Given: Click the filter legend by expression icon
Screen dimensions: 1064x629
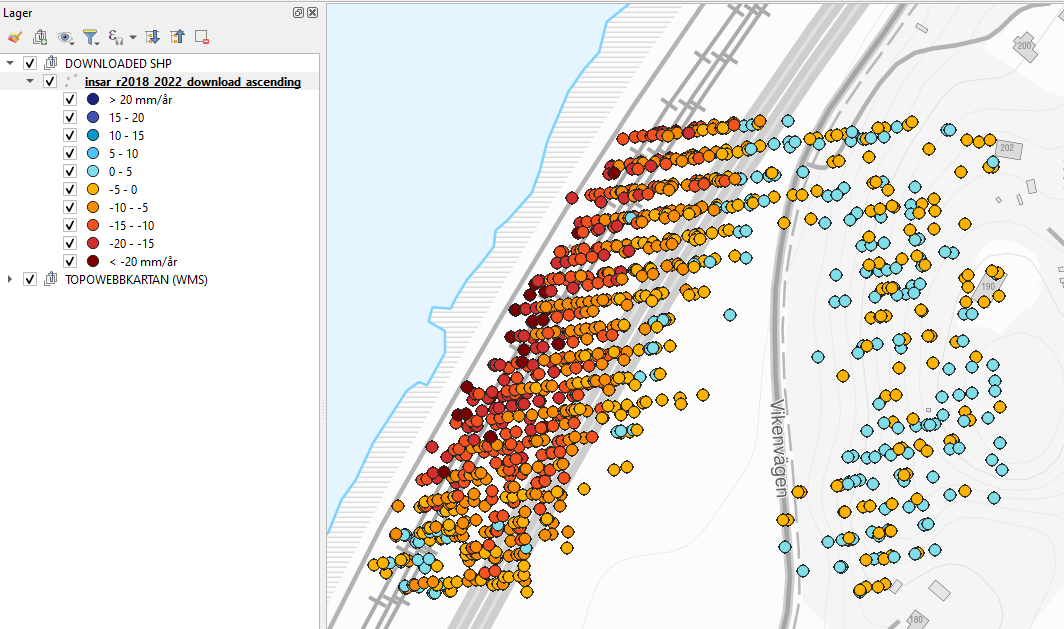Looking at the screenshot, I should coord(116,37).
